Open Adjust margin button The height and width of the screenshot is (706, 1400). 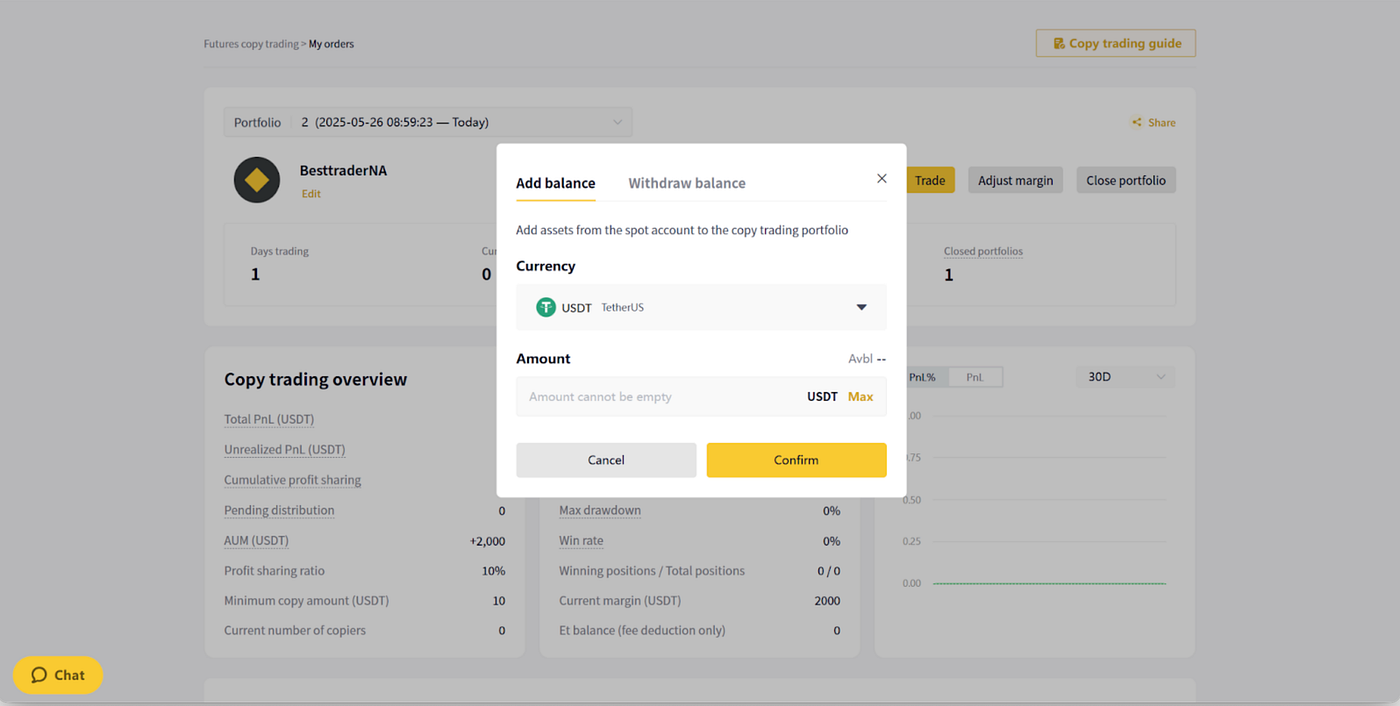pos(1015,180)
